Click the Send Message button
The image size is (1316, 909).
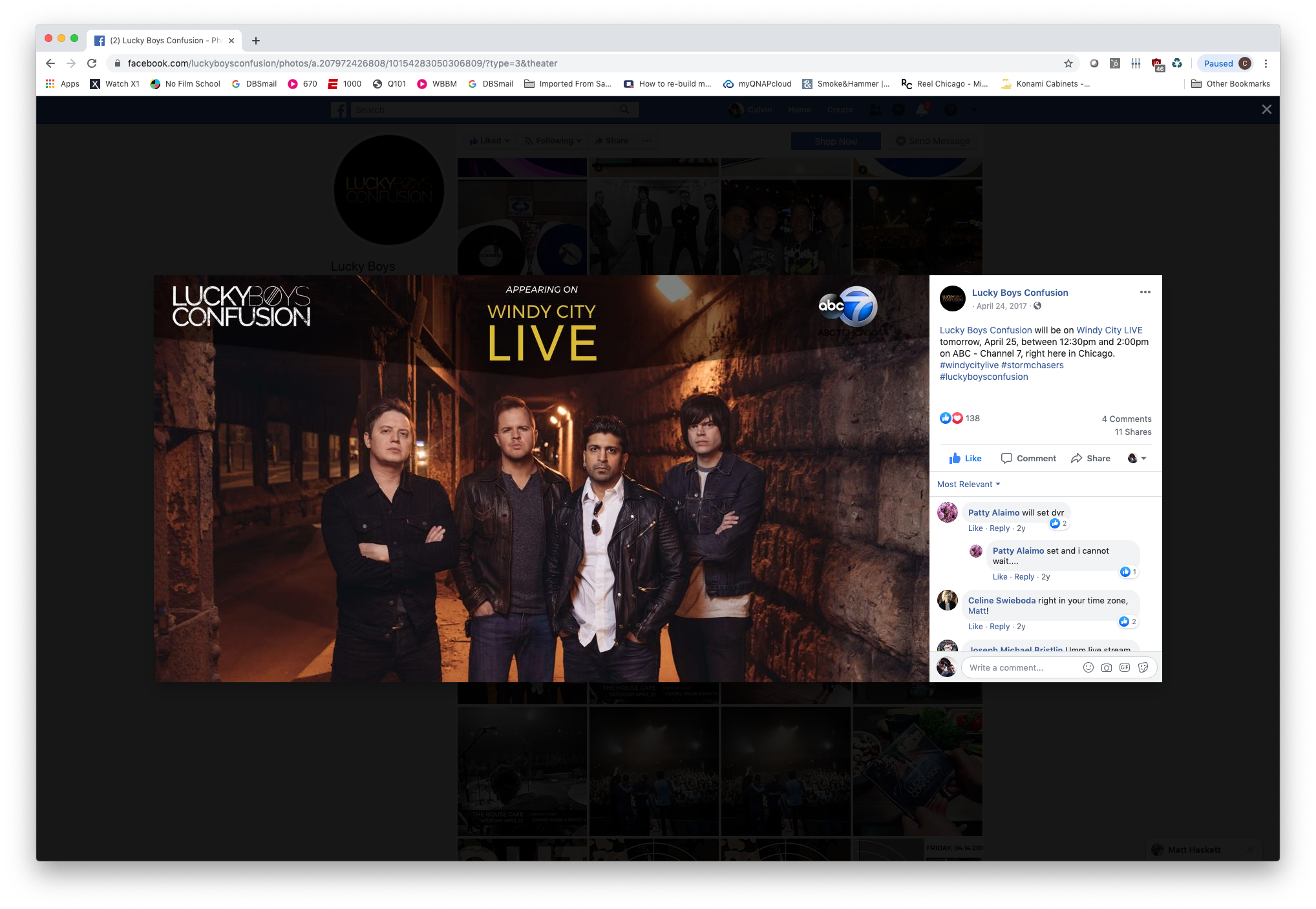click(931, 141)
